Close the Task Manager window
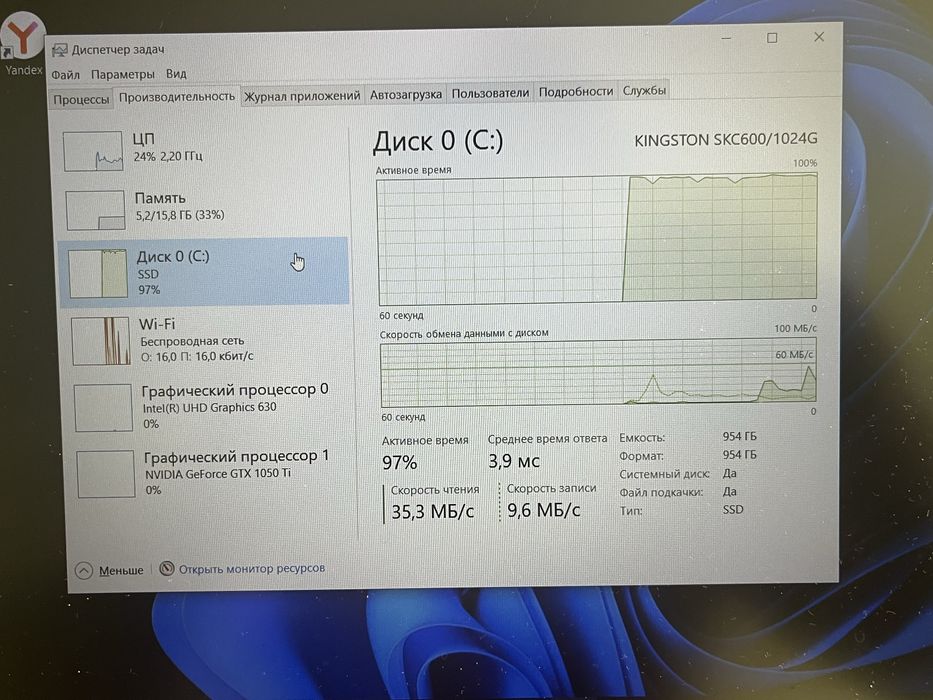933x700 pixels. tap(819, 37)
